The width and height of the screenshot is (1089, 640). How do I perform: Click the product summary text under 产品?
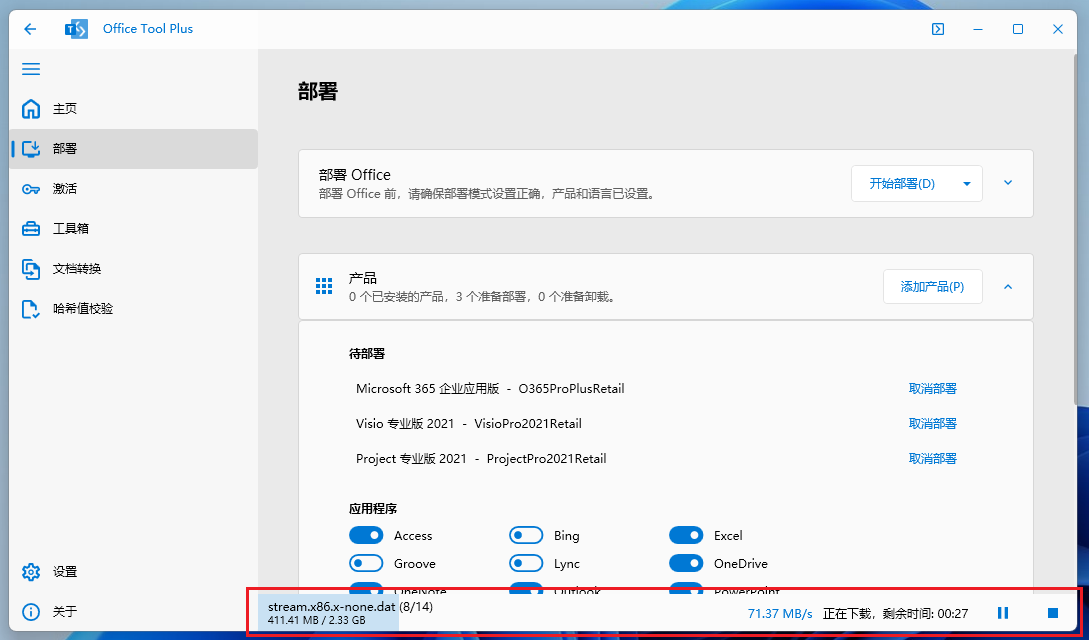[483, 297]
